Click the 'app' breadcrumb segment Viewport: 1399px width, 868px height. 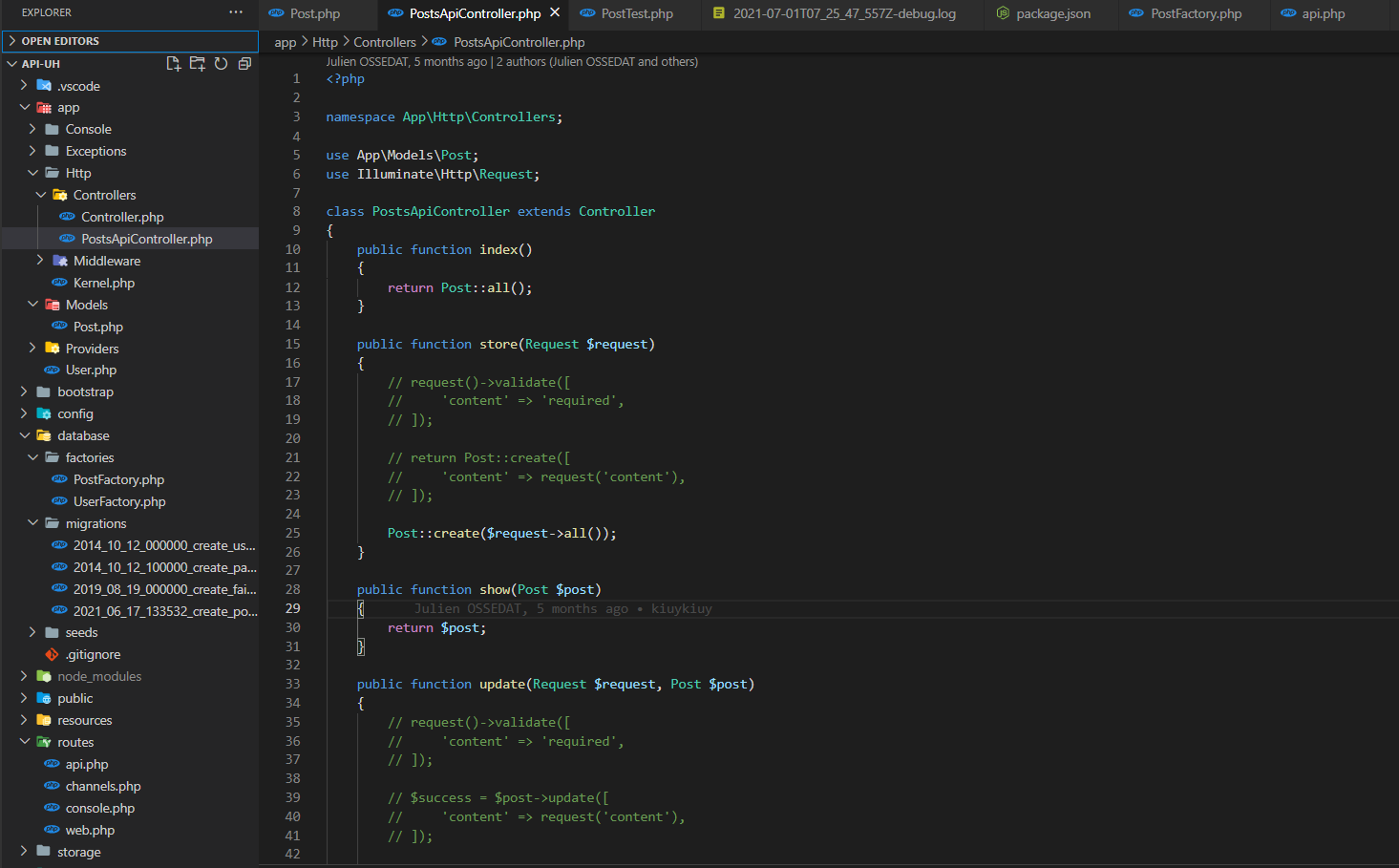tap(286, 42)
